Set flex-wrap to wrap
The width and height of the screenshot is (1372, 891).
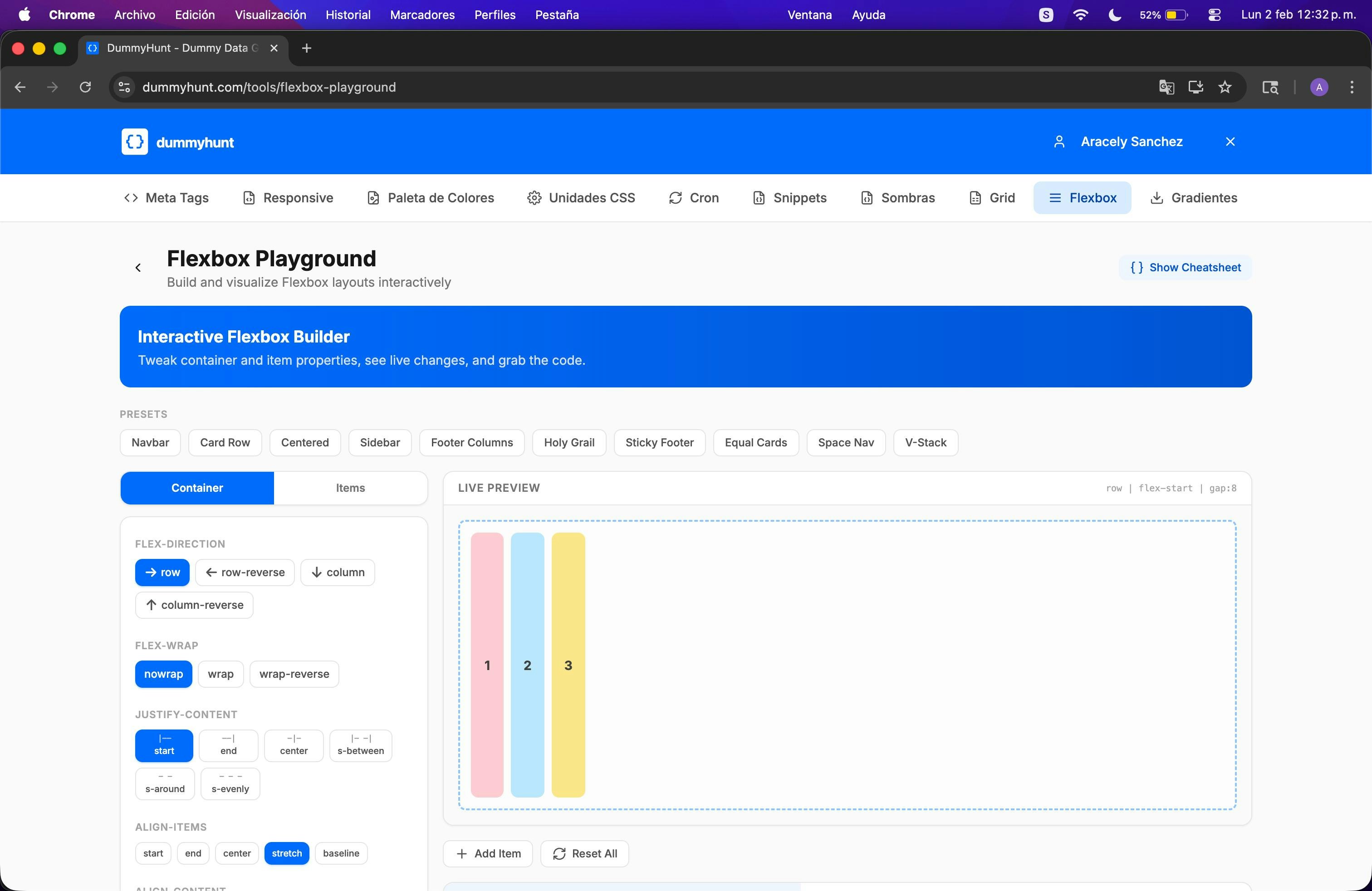click(x=220, y=674)
